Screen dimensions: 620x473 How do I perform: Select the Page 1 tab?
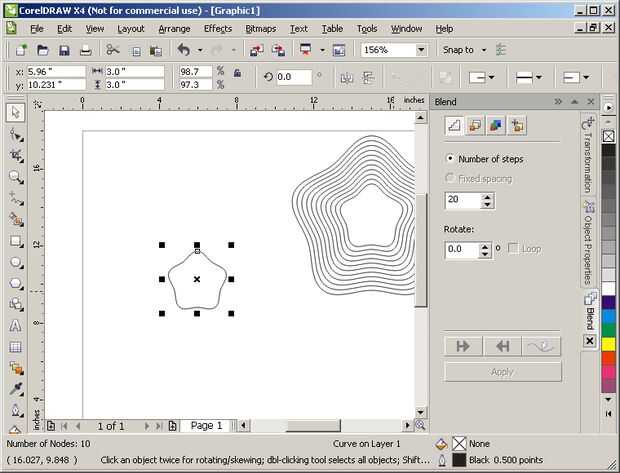tap(206, 426)
